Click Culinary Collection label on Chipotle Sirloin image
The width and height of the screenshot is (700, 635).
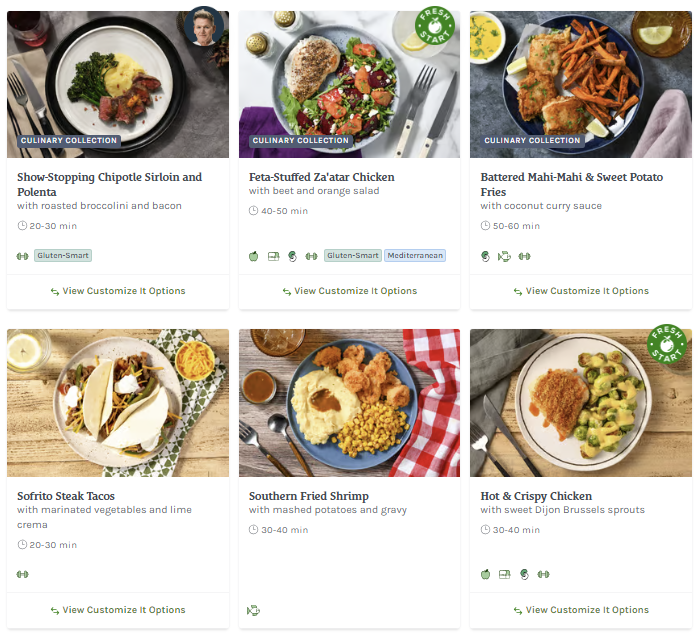(69, 141)
